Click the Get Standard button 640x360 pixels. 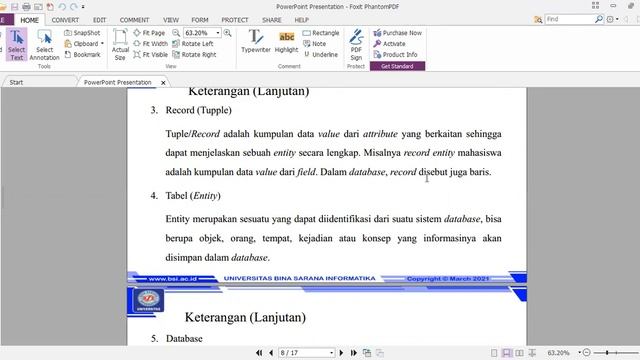coord(398,66)
